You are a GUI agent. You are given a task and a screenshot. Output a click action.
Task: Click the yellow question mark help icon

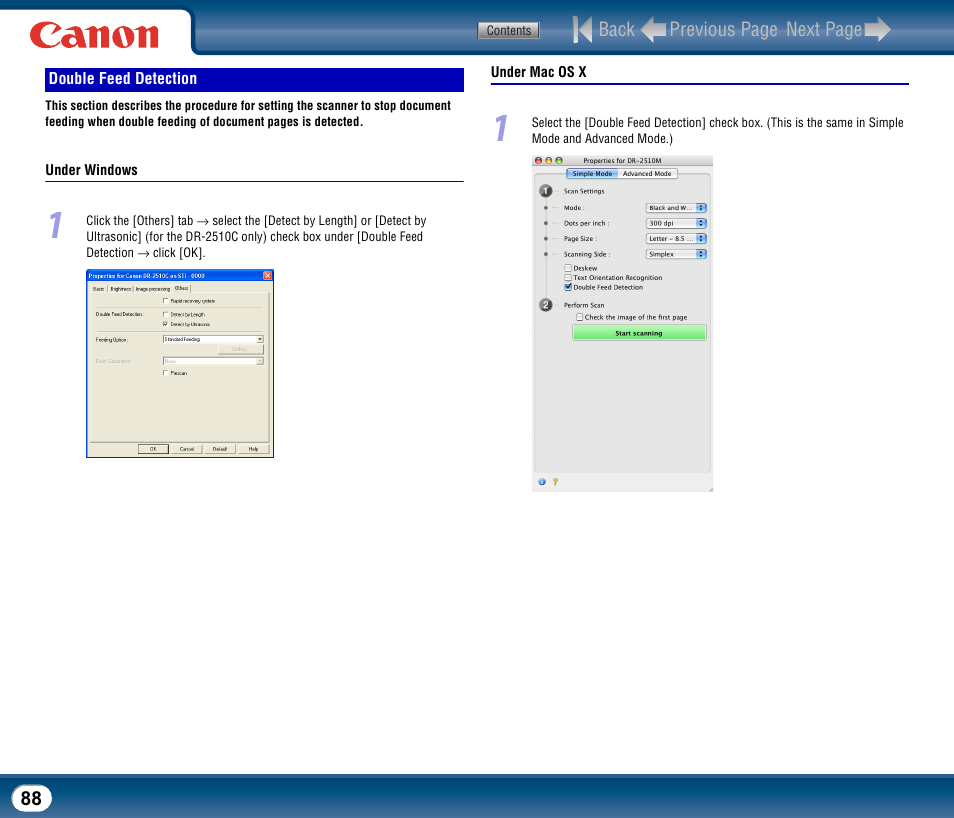pyautogui.click(x=555, y=481)
